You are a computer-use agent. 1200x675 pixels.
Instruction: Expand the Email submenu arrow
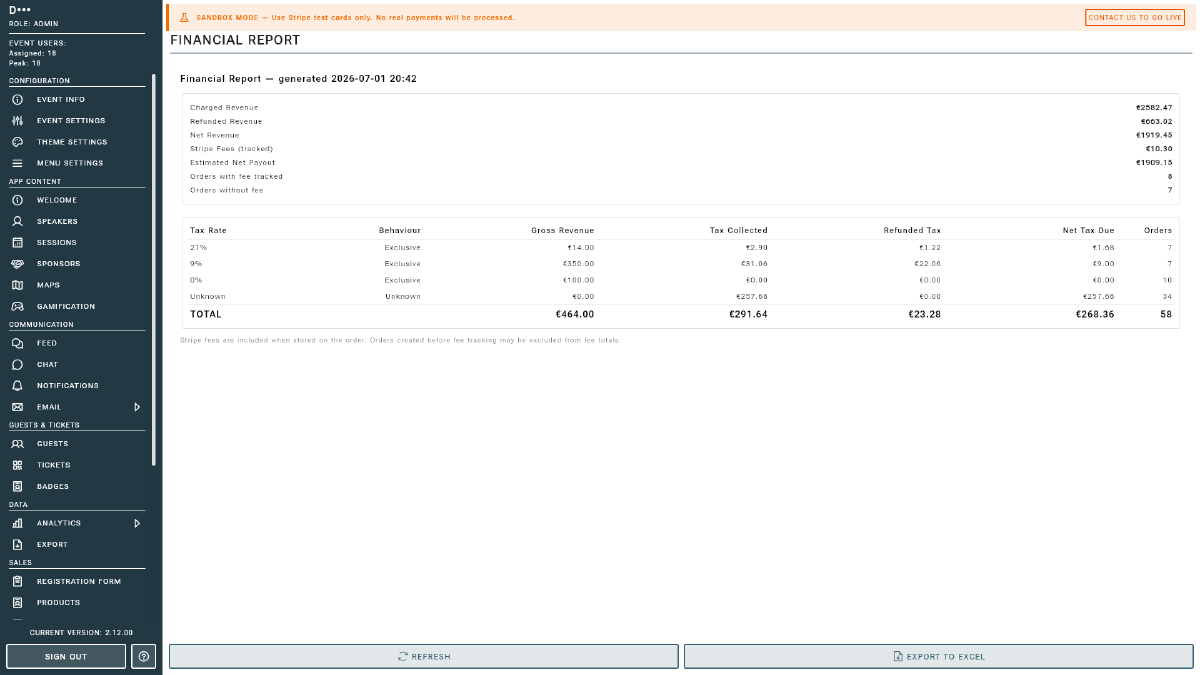coord(137,407)
